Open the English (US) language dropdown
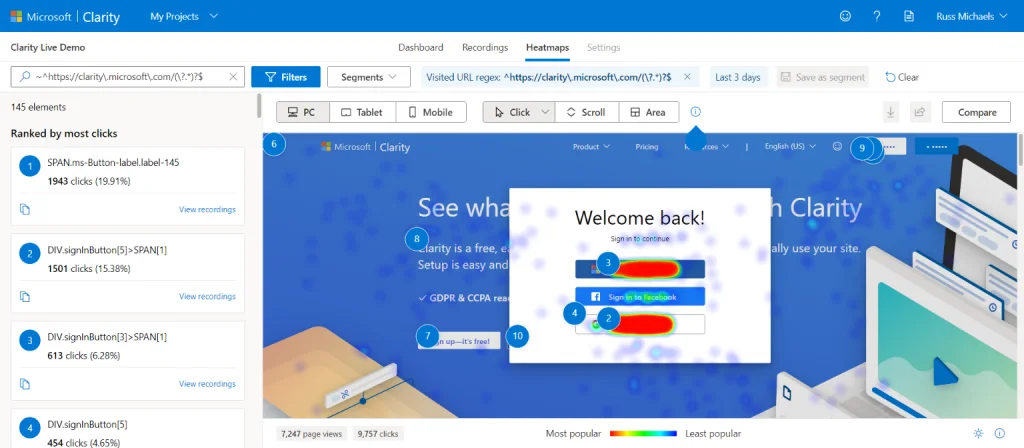1024x448 pixels. (790, 147)
